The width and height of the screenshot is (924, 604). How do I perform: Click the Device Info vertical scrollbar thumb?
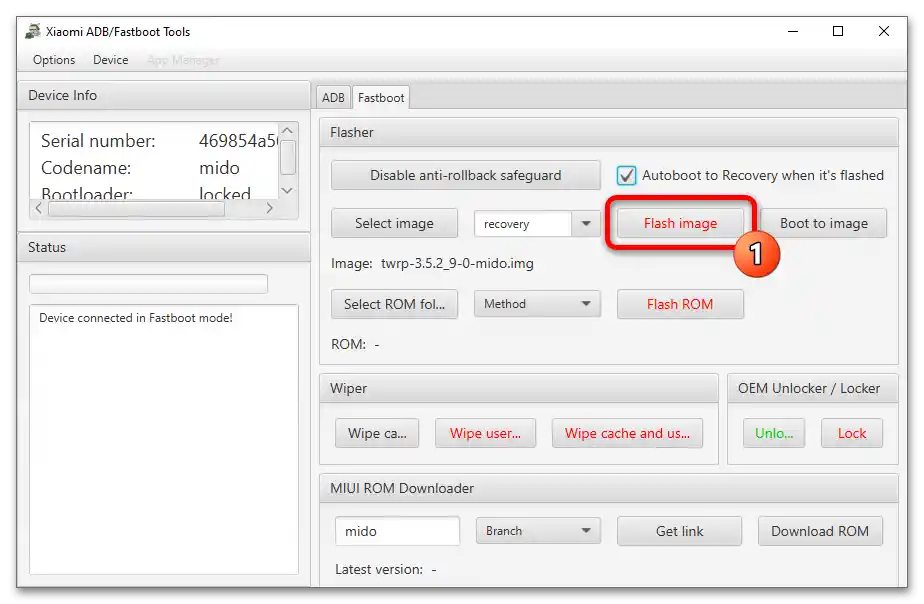(x=288, y=157)
